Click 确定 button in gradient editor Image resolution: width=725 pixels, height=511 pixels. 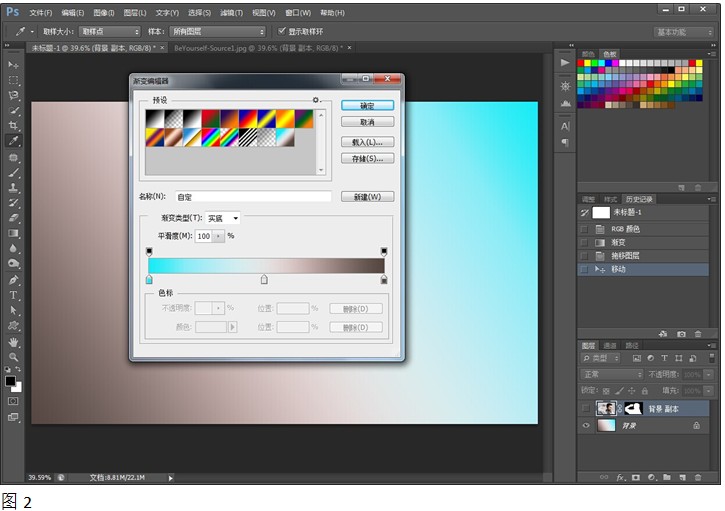pyautogui.click(x=368, y=105)
